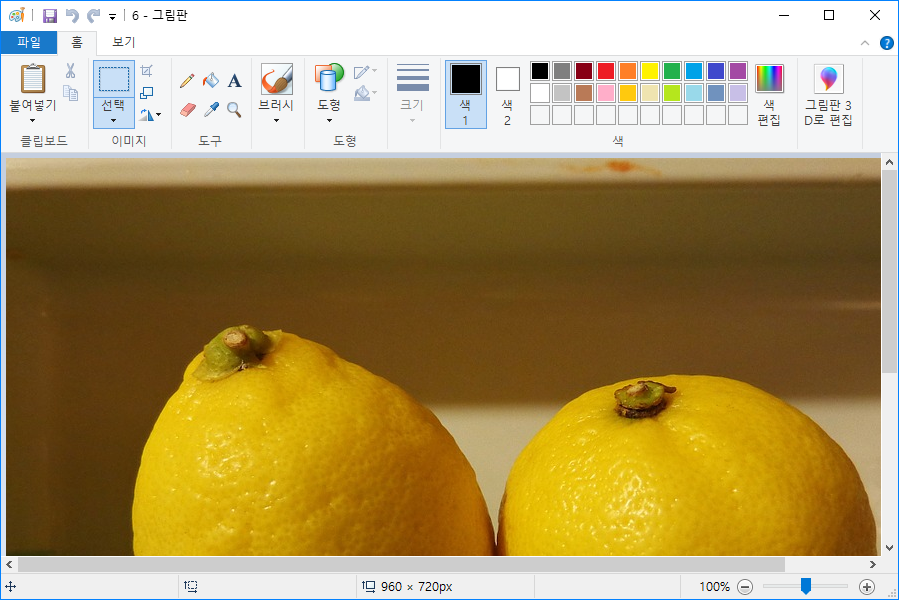Click the Brushes tool icon

276,79
